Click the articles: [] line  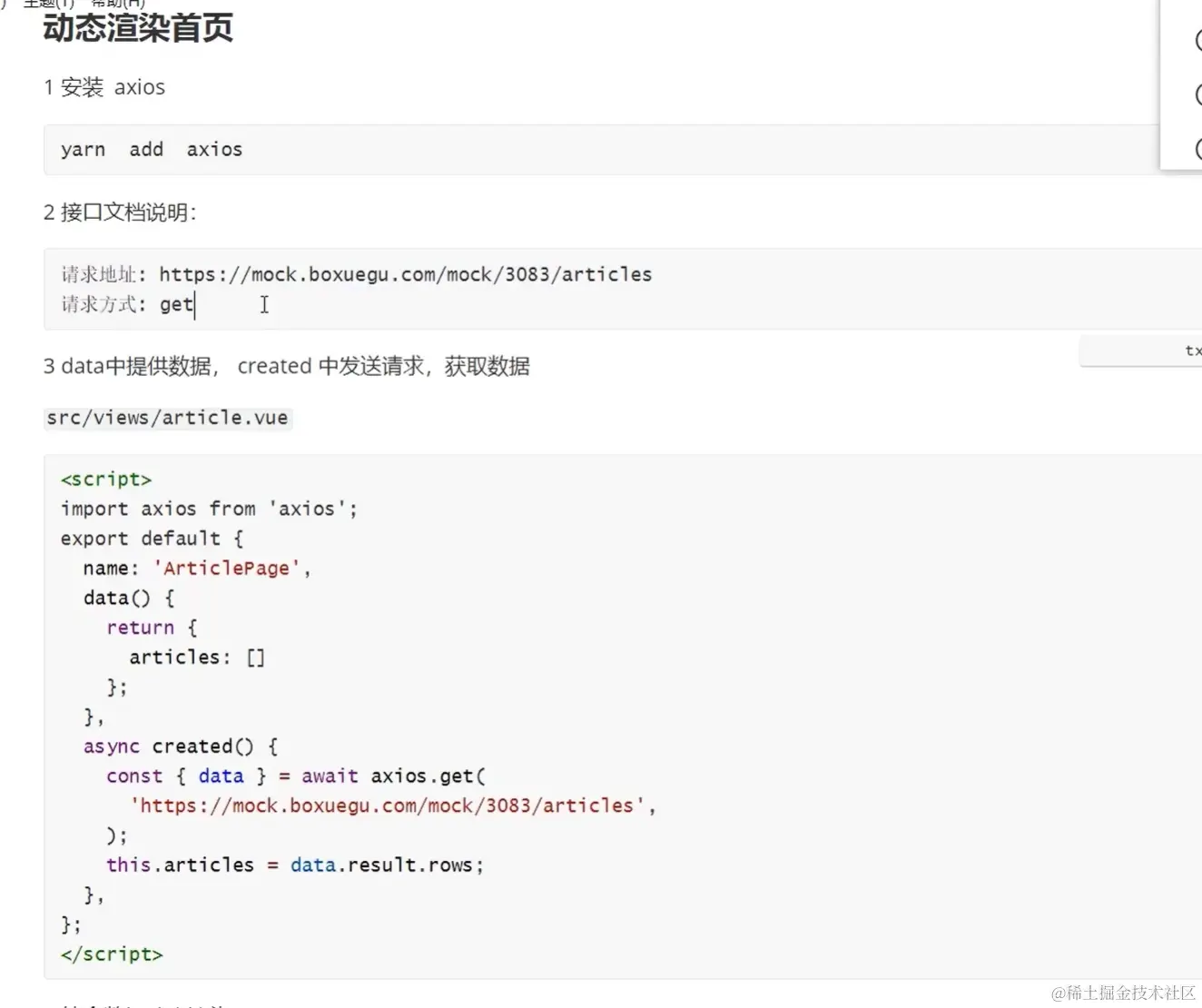[x=197, y=657]
